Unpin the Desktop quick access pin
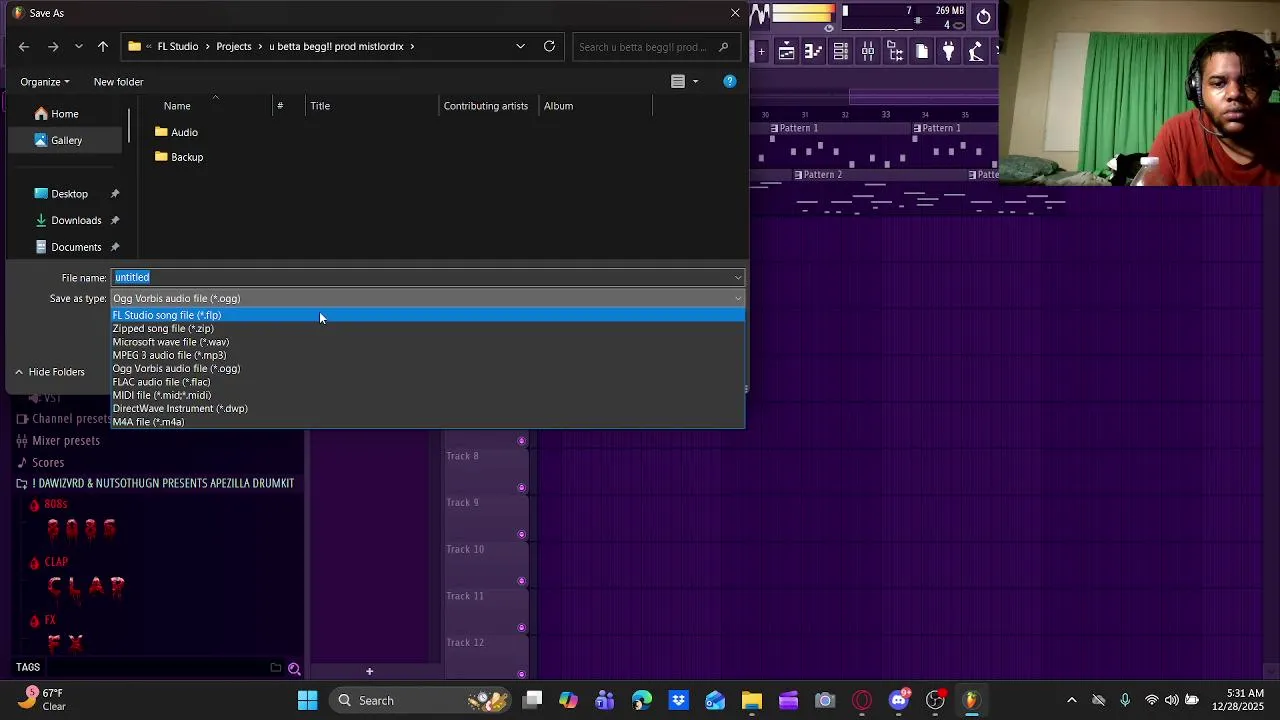This screenshot has height=720, width=1280. (115, 194)
